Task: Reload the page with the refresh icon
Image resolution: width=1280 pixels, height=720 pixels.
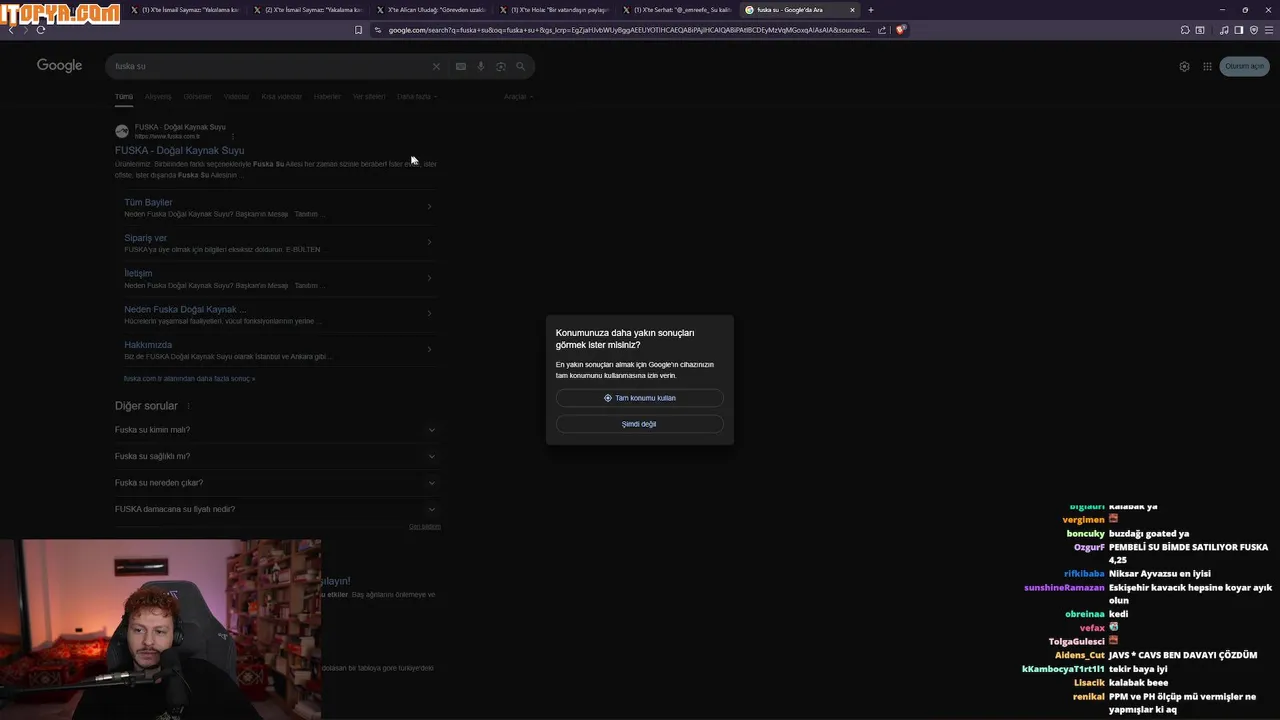Action: [41, 30]
